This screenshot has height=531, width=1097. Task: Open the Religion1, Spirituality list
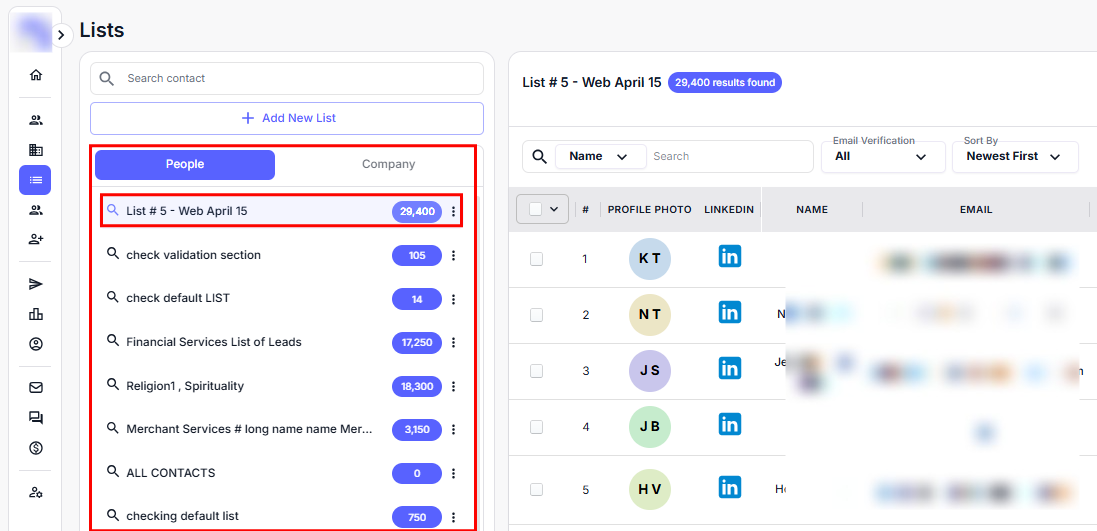[185, 386]
